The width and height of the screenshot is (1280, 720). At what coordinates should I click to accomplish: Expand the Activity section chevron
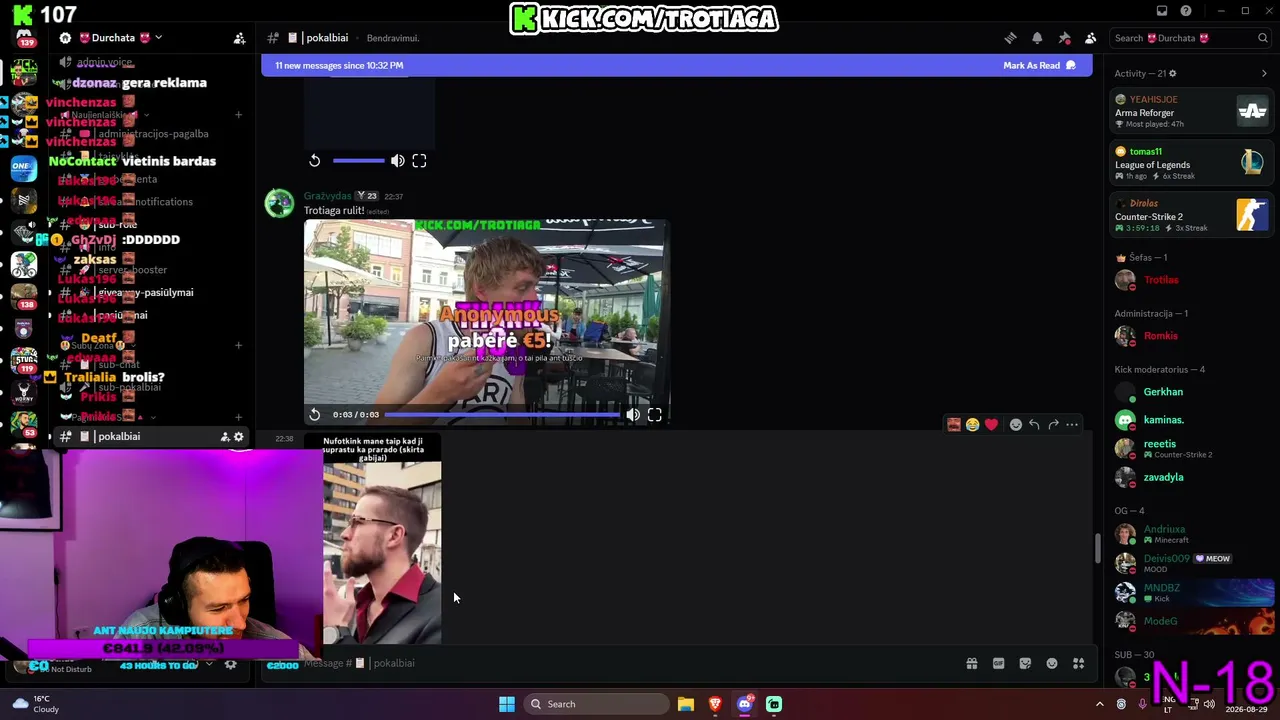point(1264,73)
